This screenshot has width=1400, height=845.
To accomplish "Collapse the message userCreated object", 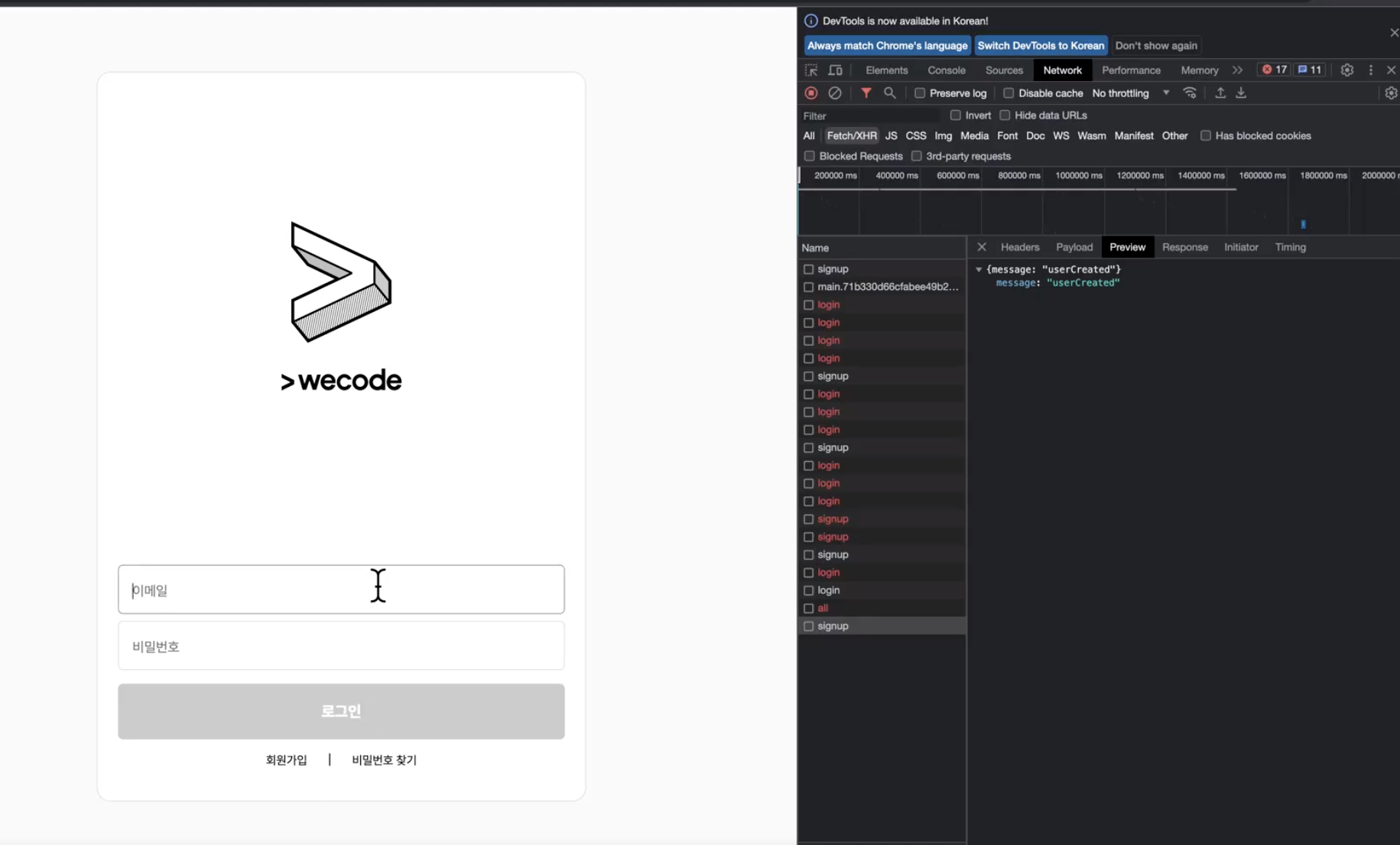I will coord(979,269).
